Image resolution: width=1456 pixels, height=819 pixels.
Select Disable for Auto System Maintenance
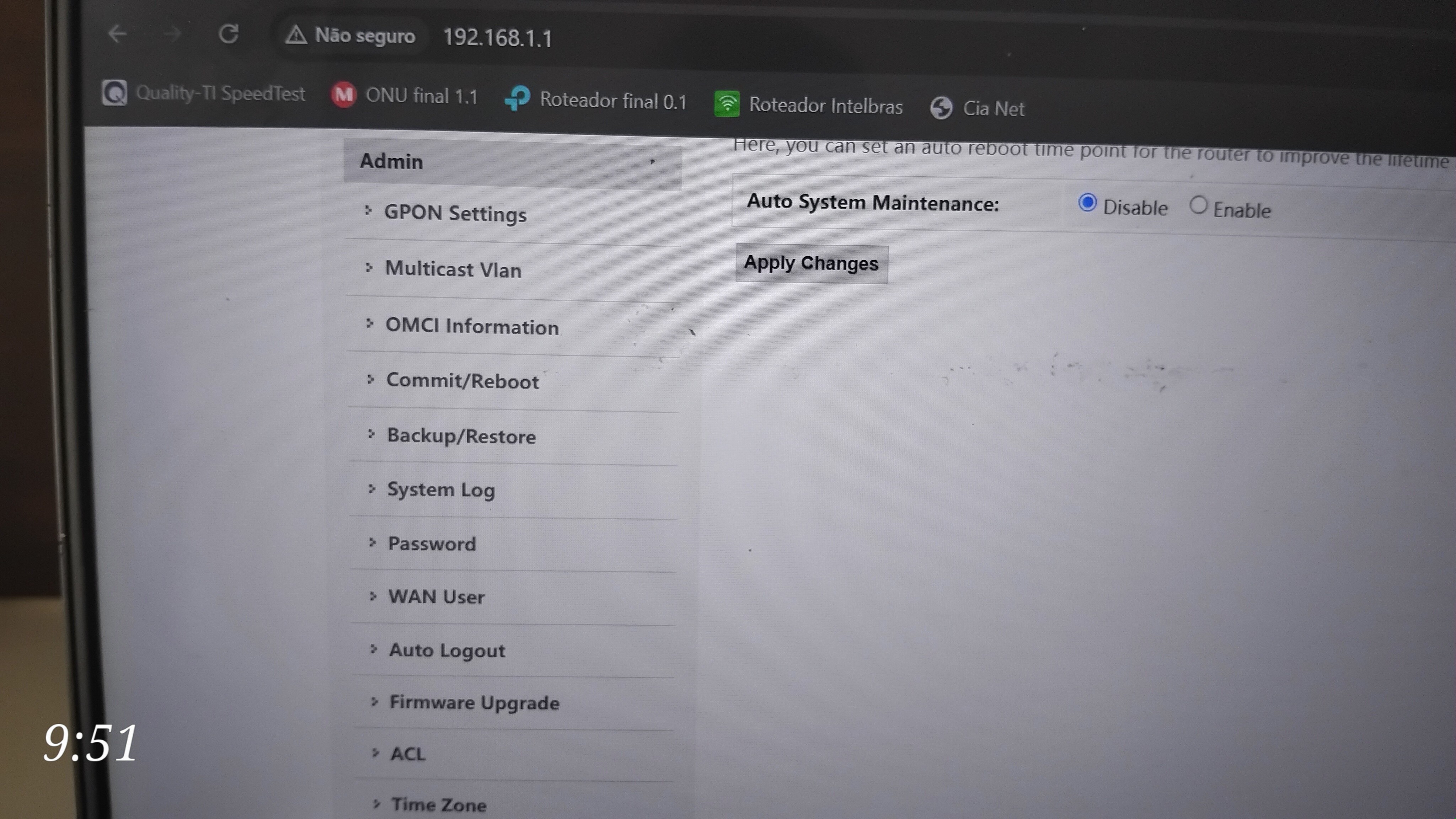(1087, 203)
